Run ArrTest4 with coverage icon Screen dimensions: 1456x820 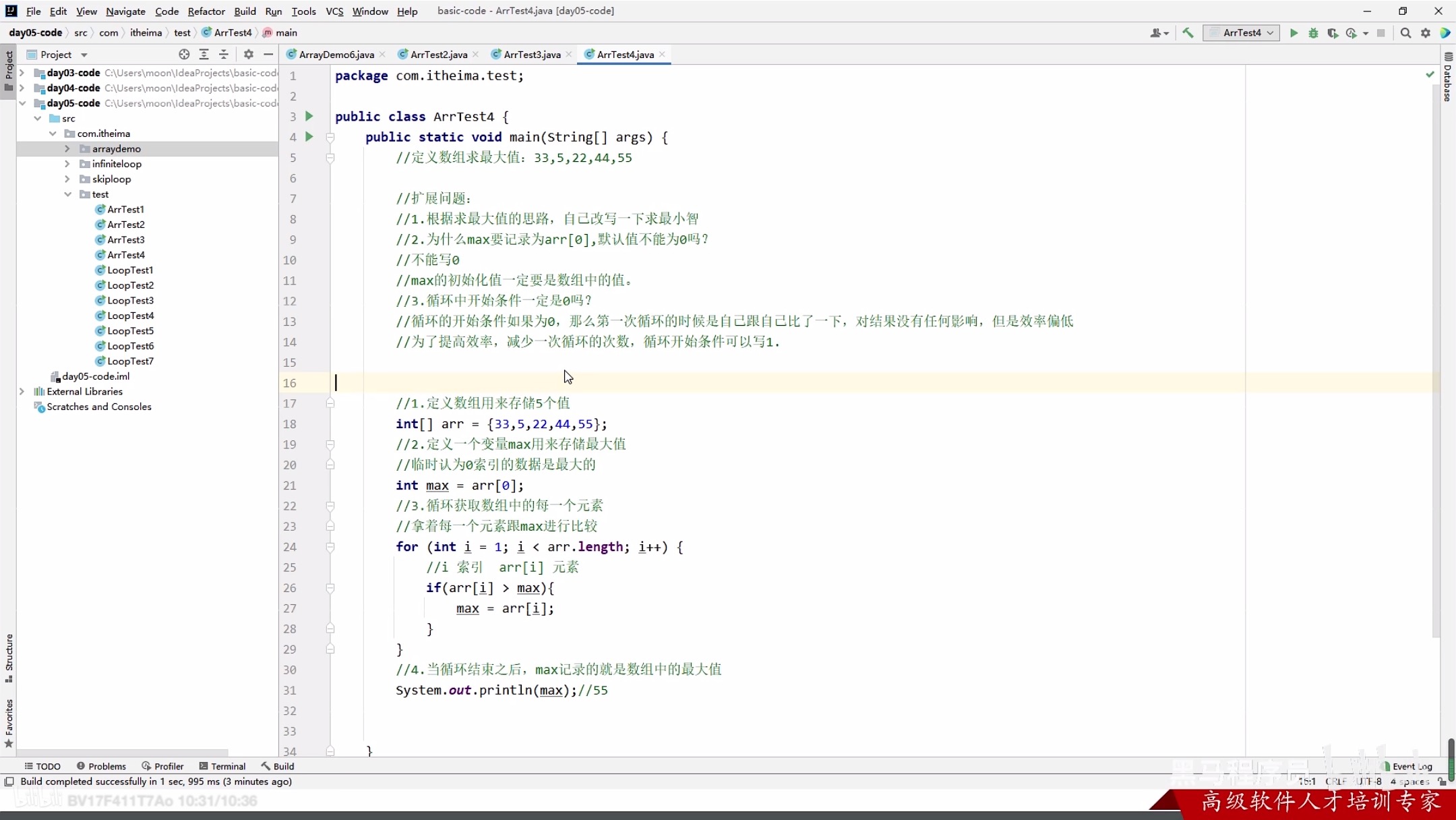[x=1333, y=32]
